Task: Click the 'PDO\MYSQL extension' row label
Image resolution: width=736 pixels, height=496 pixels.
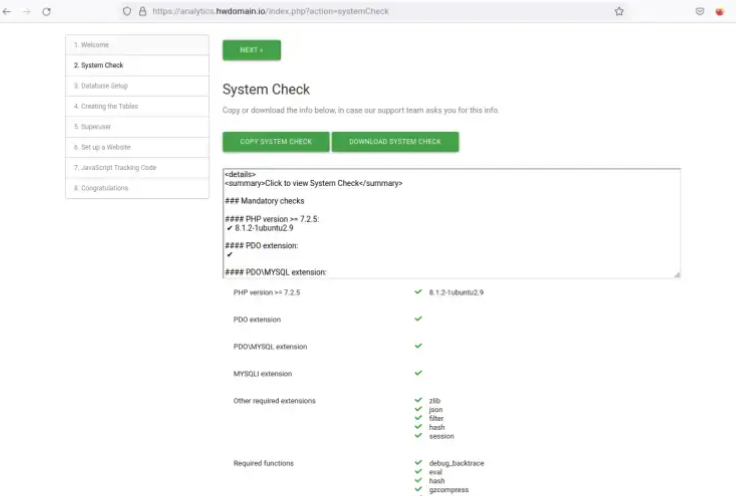Action: 270,347
